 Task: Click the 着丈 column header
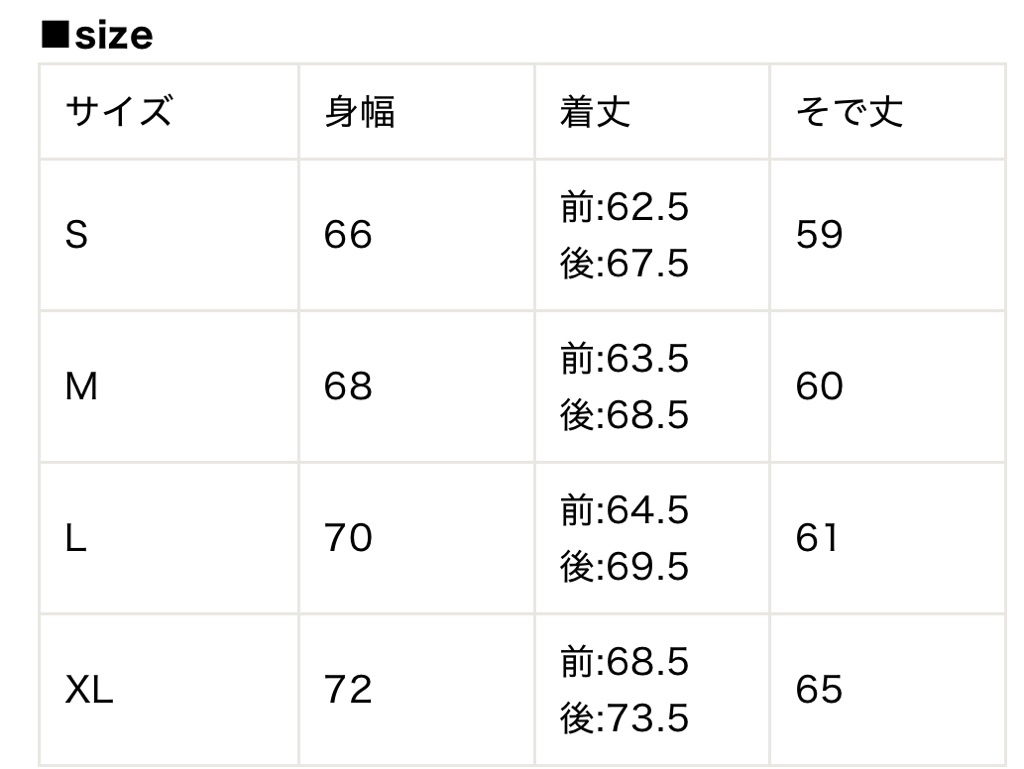pyautogui.click(x=595, y=113)
